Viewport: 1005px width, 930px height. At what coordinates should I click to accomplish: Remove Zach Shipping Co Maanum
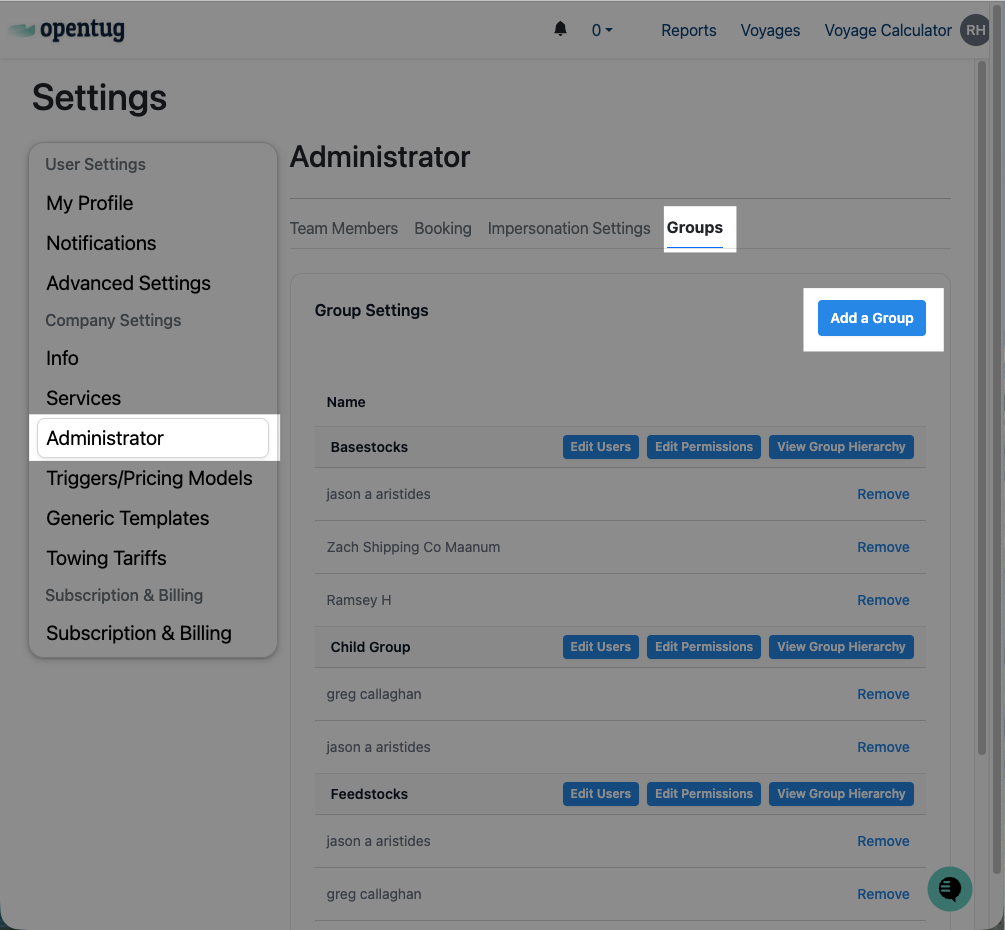pyautogui.click(x=883, y=547)
